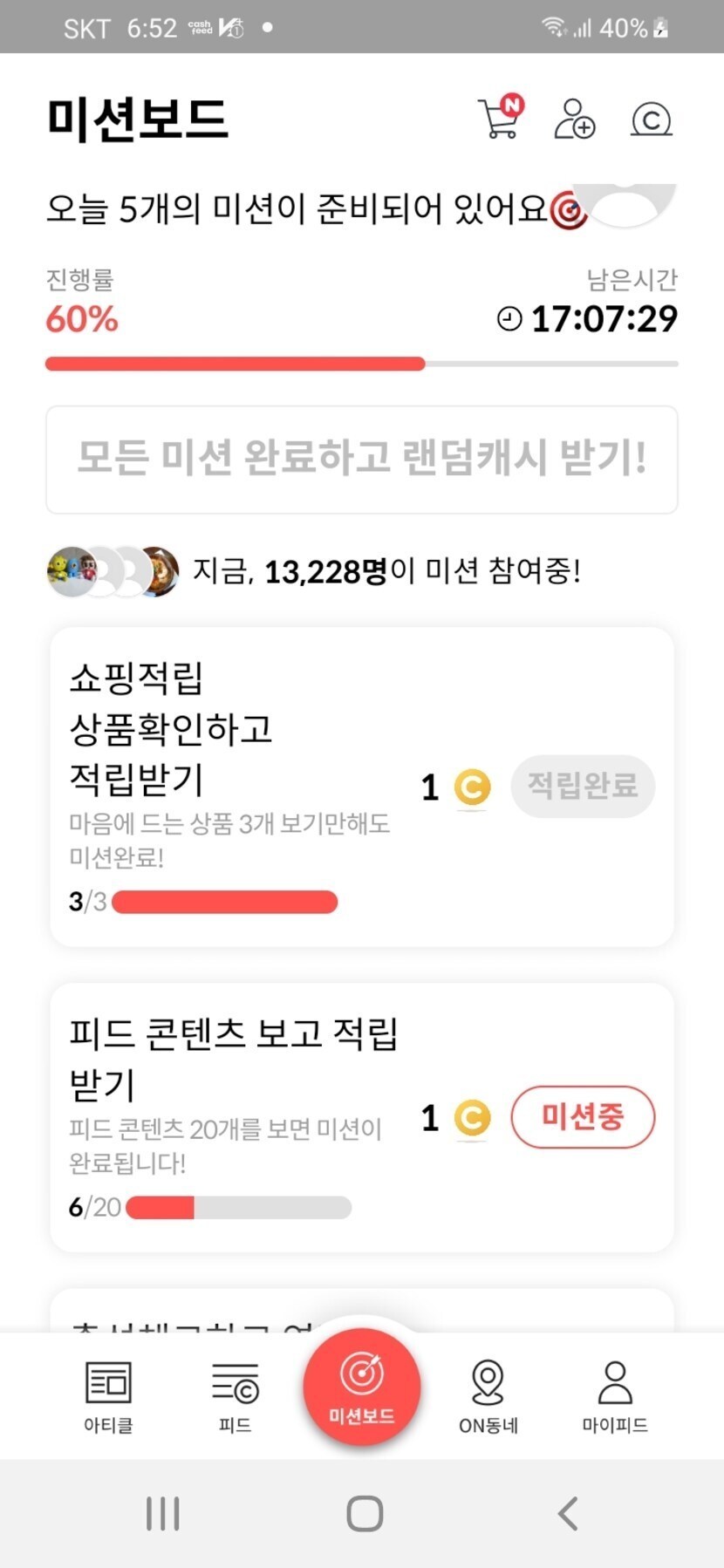Open the Android recent apps button
The width and height of the screenshot is (724, 1568).
tap(162, 1513)
